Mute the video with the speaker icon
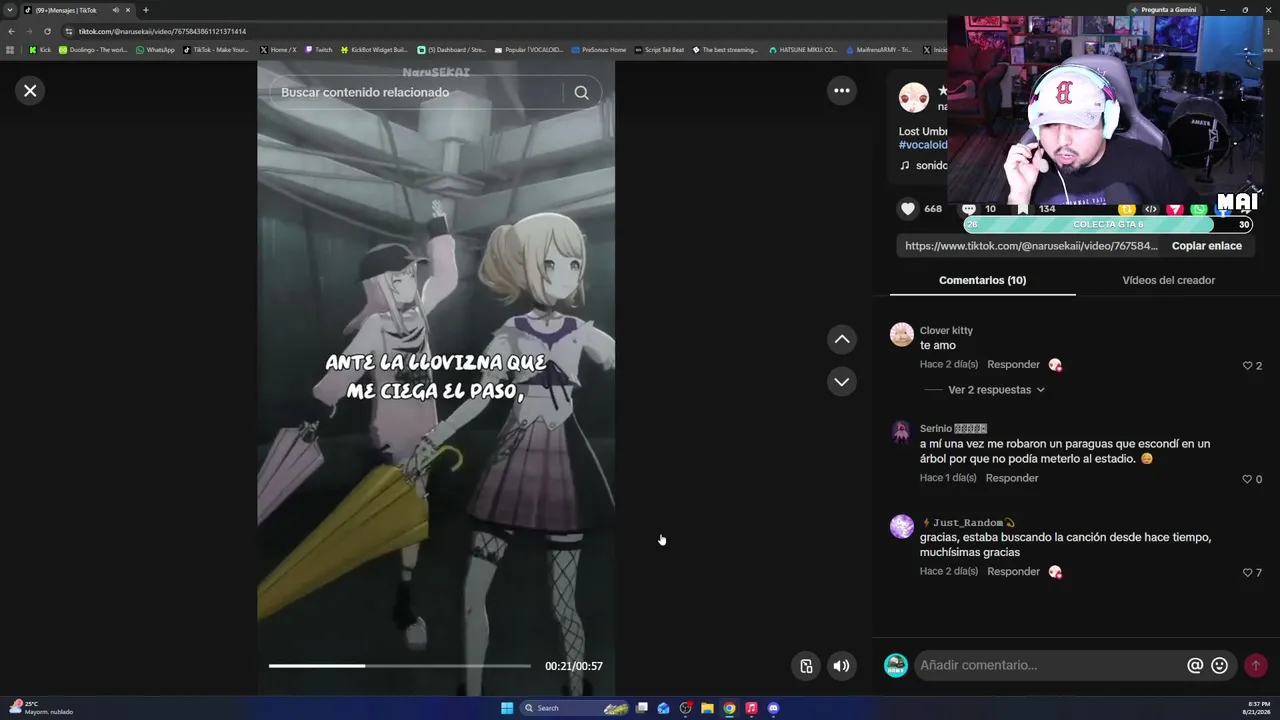This screenshot has width=1280, height=720. (842, 666)
